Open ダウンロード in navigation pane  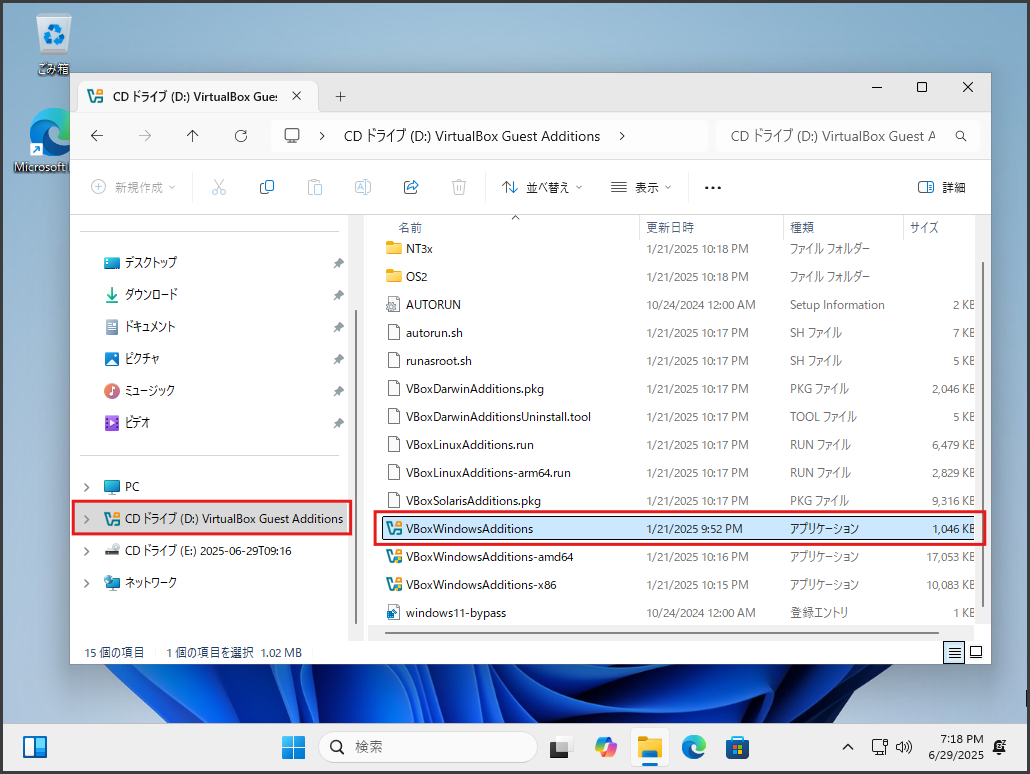pyautogui.click(x=151, y=294)
